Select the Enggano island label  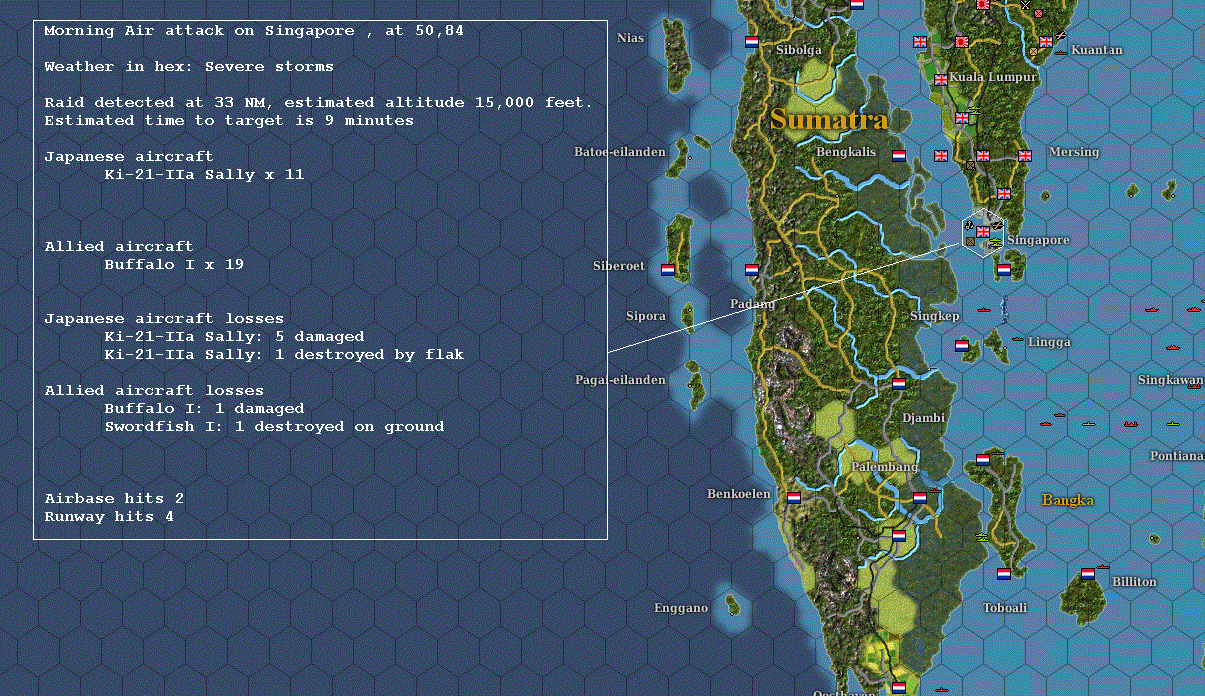681,608
